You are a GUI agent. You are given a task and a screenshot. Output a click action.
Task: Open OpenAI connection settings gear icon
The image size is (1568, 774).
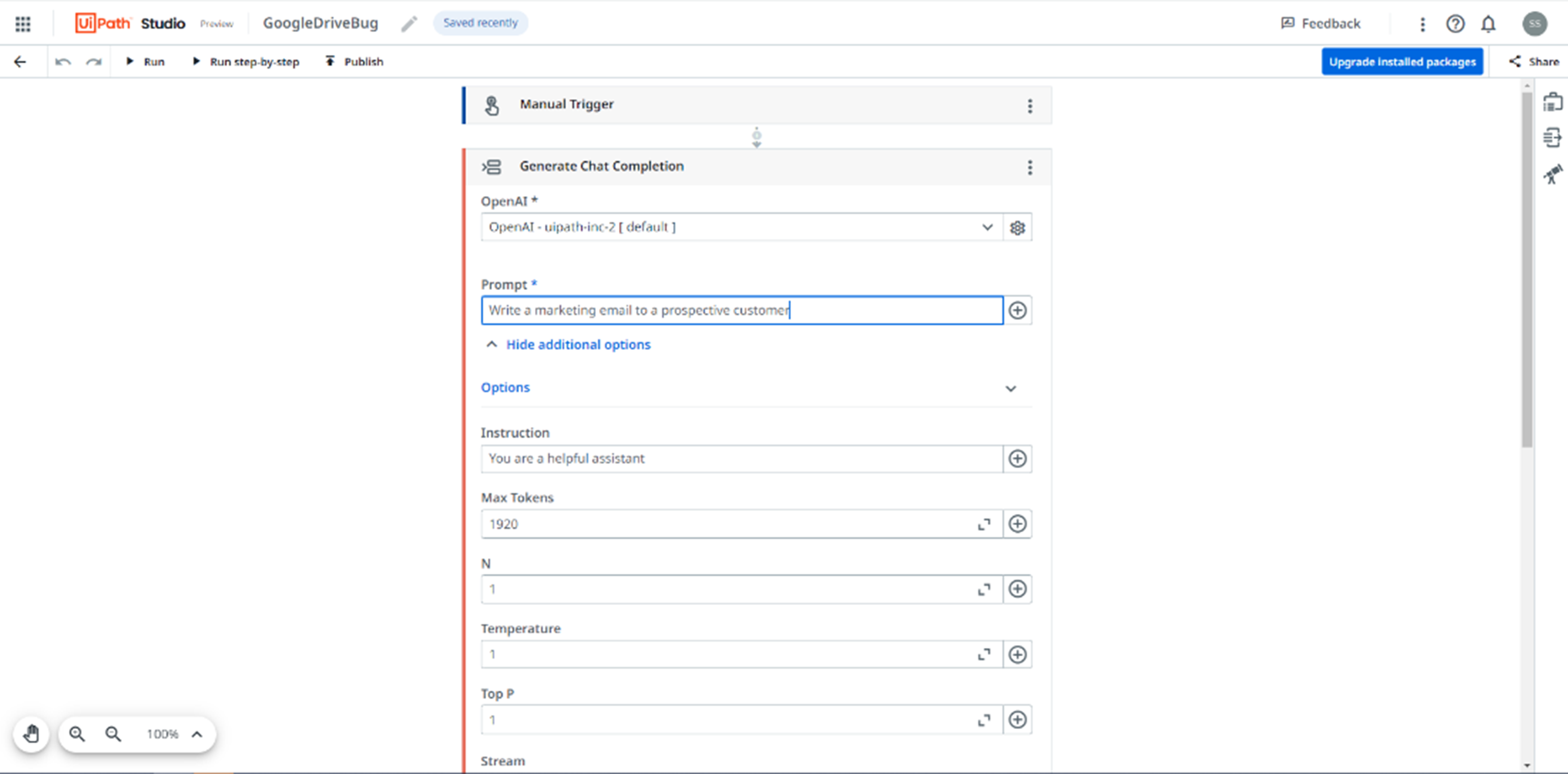(x=1018, y=228)
